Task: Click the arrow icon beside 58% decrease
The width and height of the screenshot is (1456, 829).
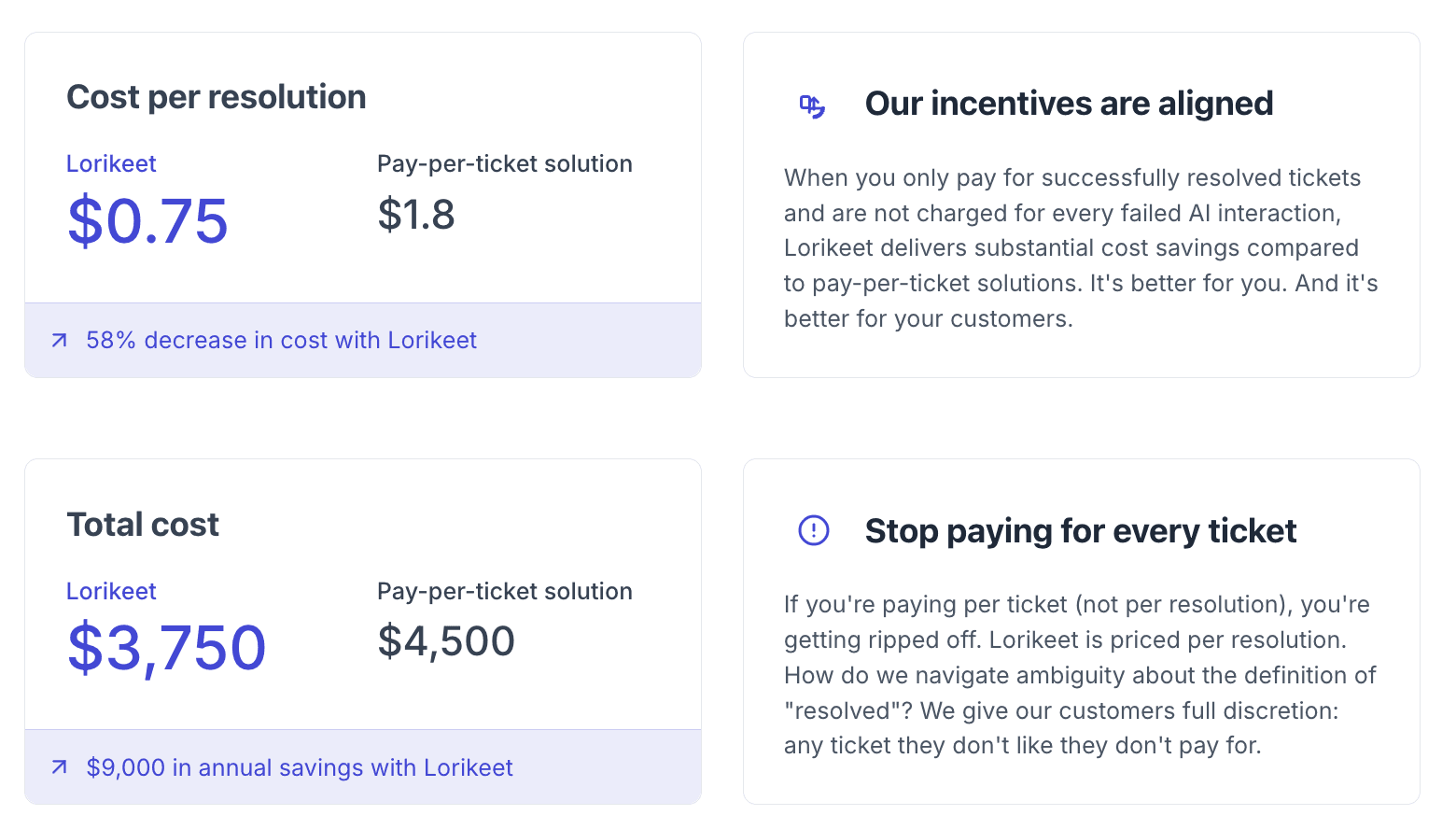Action: coord(60,341)
